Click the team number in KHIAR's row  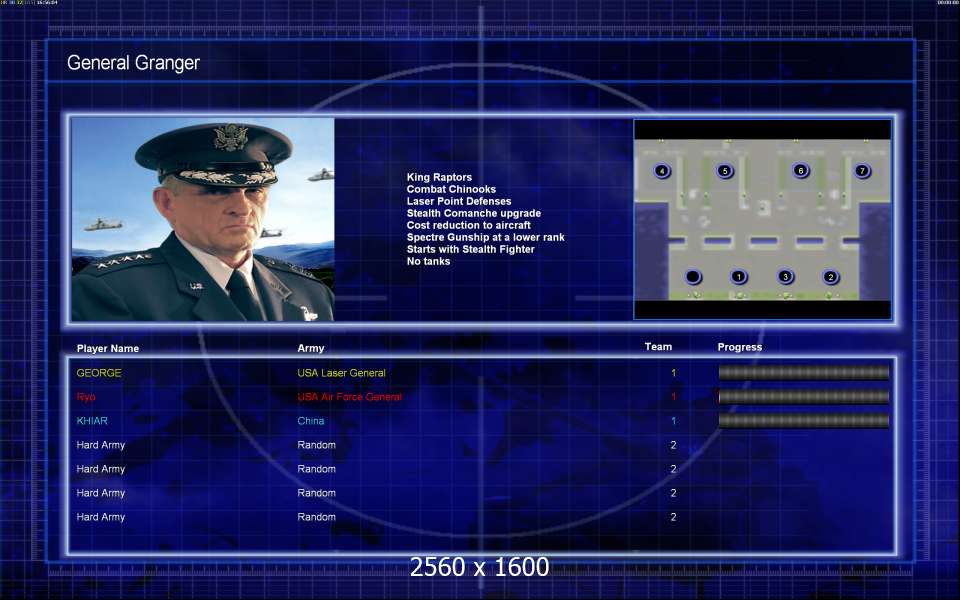click(673, 421)
